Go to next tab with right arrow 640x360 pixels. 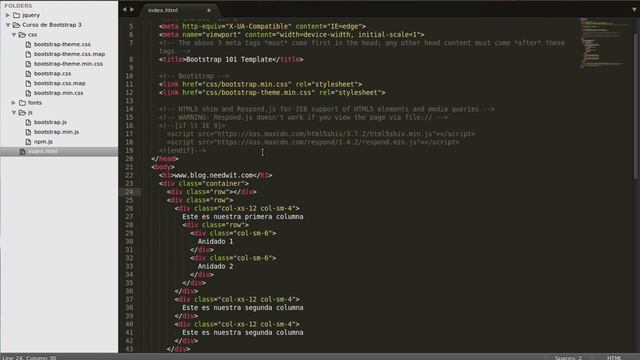click(132, 9)
